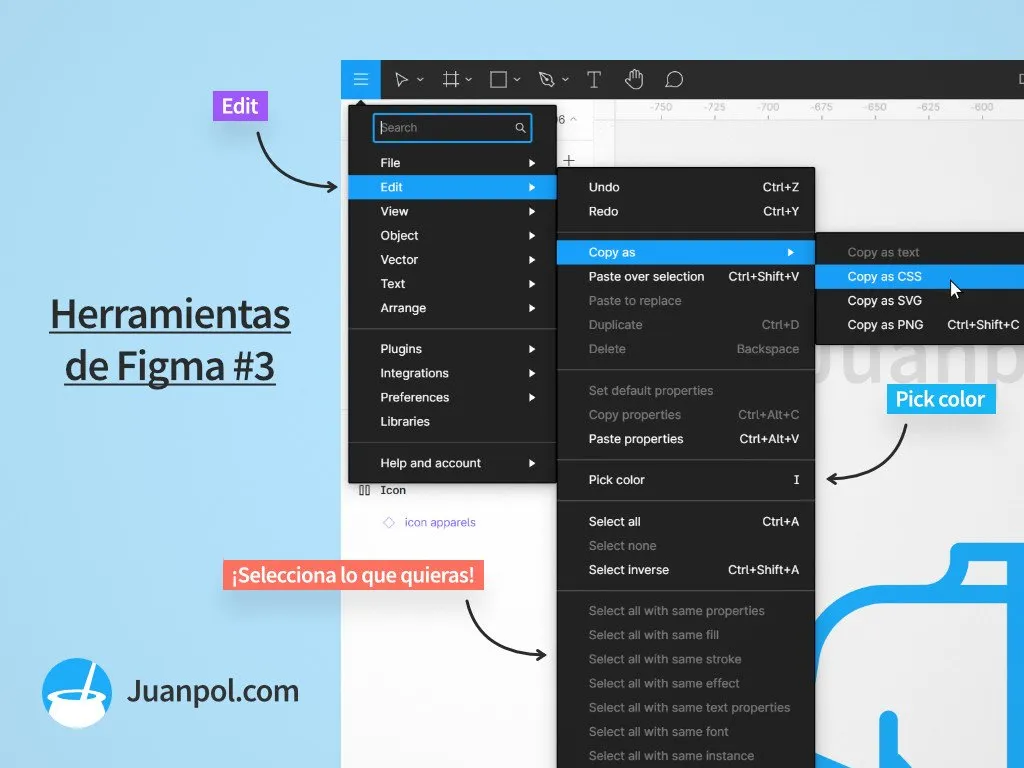This screenshot has width=1024, height=768.
Task: Select the Rectangle shape tool
Action: (498, 80)
